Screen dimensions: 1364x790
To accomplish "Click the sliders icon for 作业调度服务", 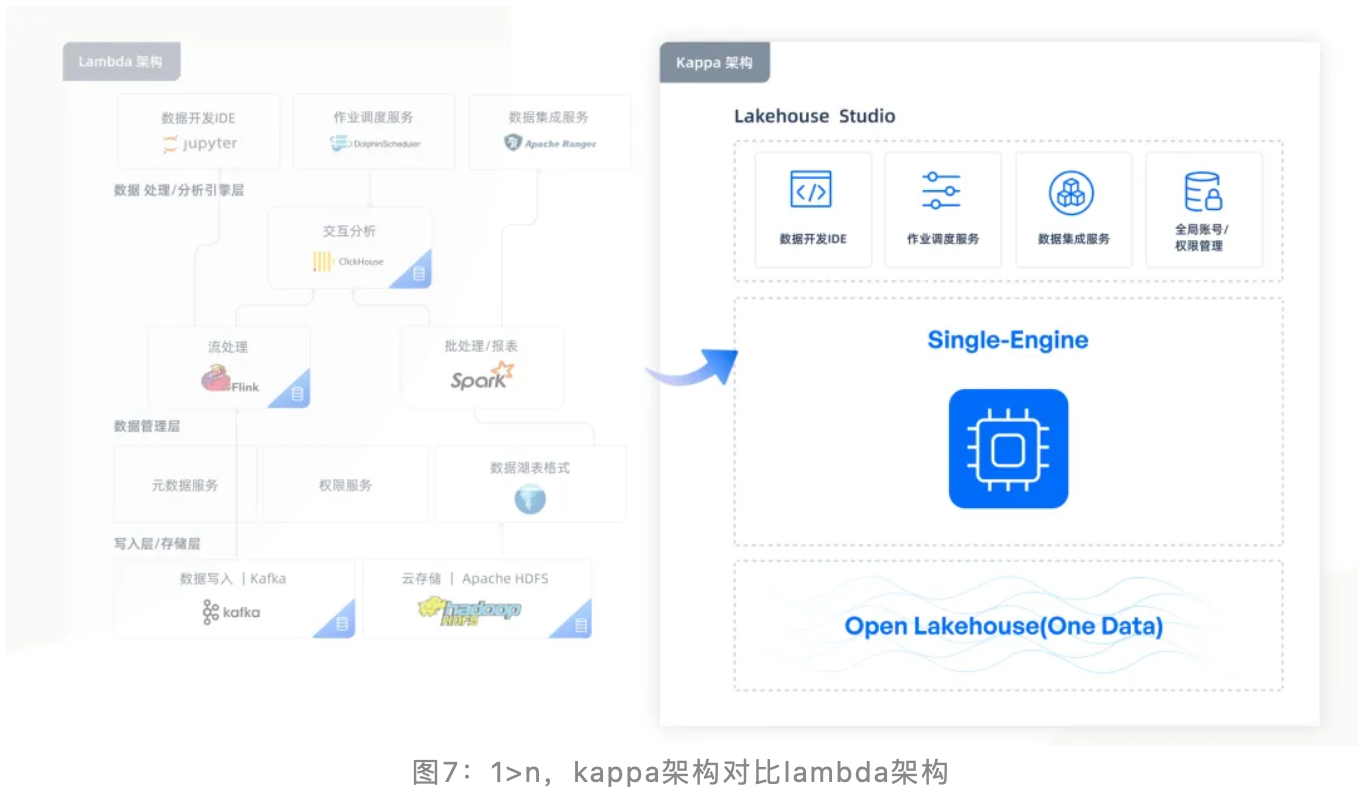I will [941, 190].
